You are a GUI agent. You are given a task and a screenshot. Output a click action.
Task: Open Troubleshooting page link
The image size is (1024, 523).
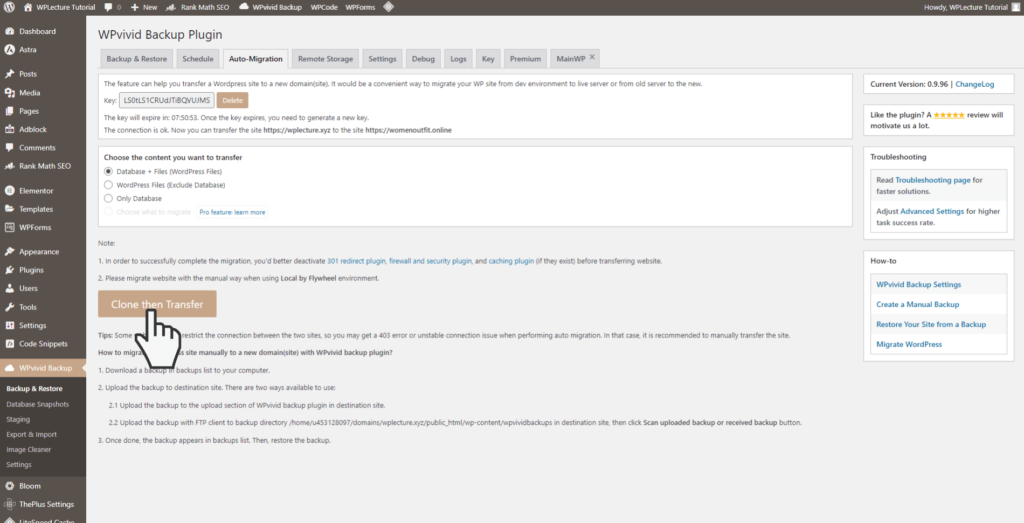pyautogui.click(x=933, y=180)
